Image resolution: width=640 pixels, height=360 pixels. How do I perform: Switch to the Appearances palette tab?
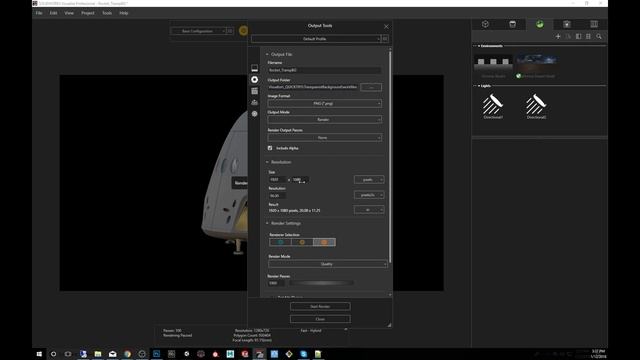[513, 24]
